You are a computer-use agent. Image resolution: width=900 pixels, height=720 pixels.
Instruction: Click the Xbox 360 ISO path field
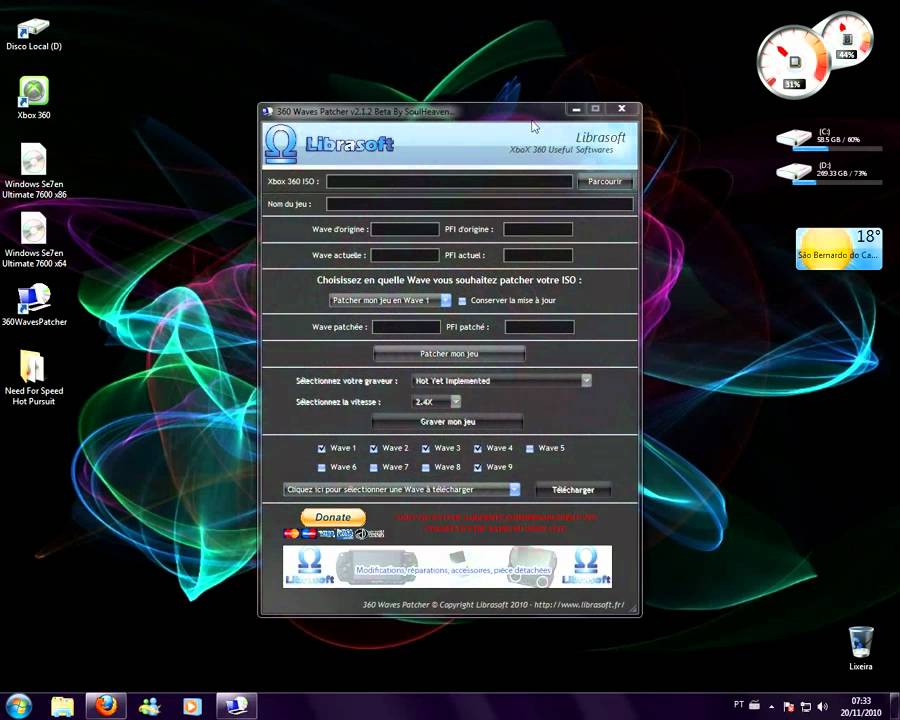tap(449, 181)
